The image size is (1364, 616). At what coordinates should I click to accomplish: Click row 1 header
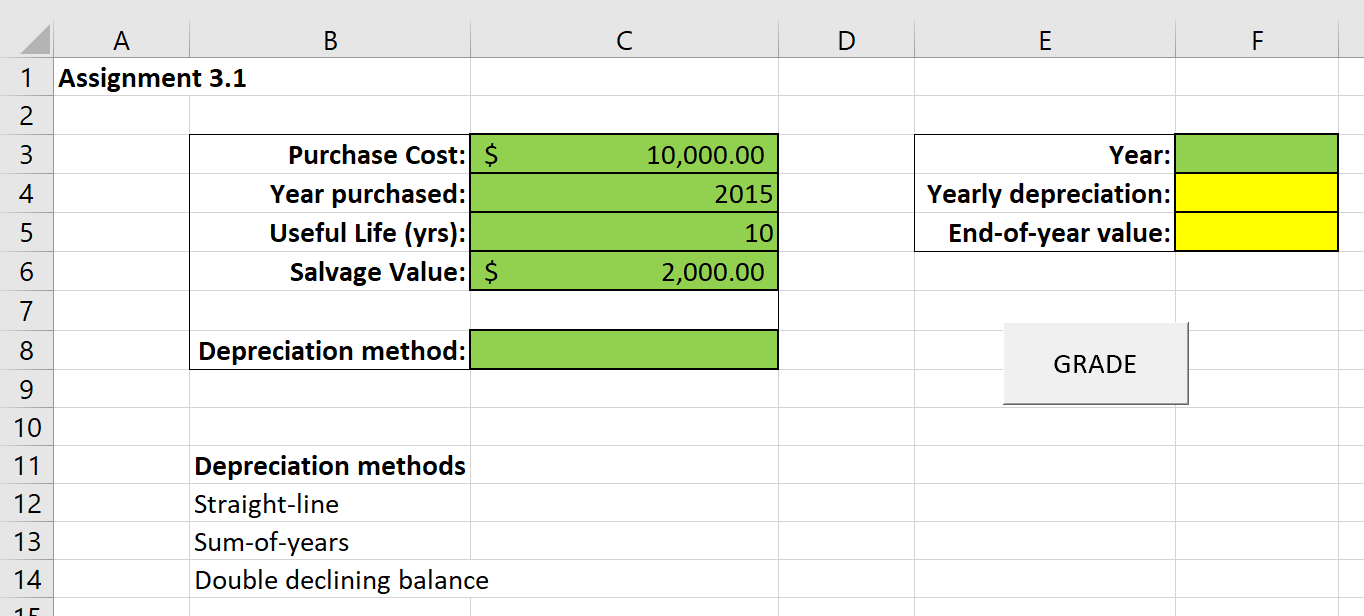point(27,78)
